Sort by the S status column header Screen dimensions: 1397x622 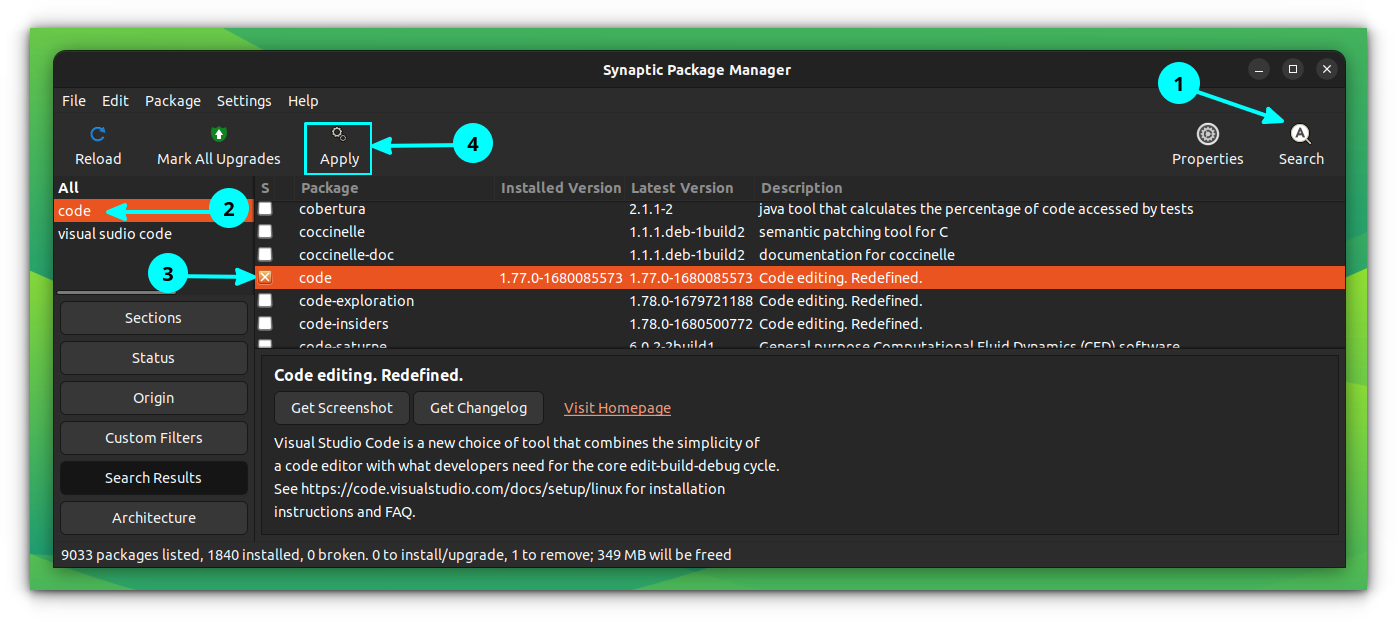(x=266, y=188)
